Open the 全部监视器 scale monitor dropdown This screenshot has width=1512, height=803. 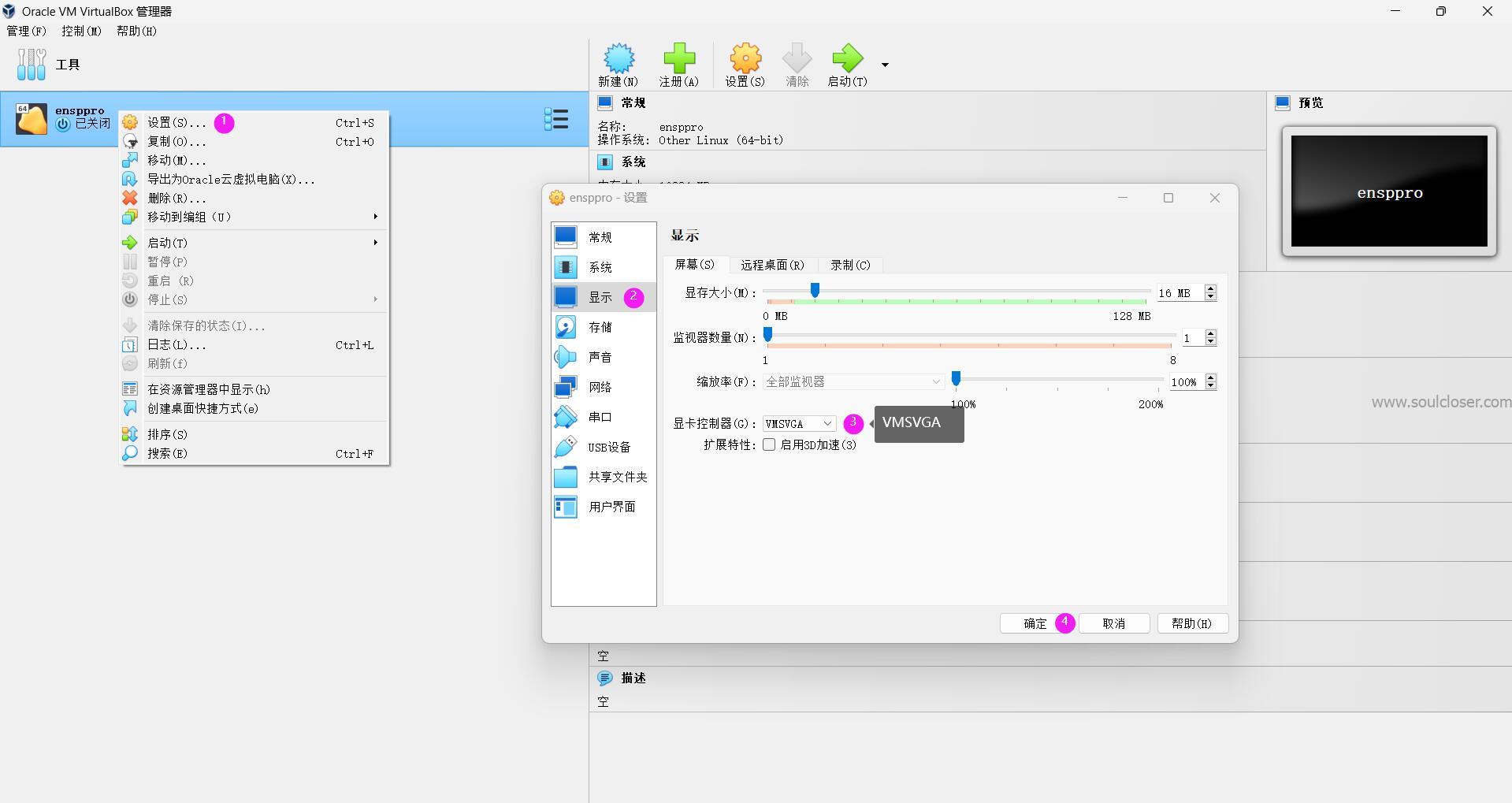pyautogui.click(x=853, y=381)
